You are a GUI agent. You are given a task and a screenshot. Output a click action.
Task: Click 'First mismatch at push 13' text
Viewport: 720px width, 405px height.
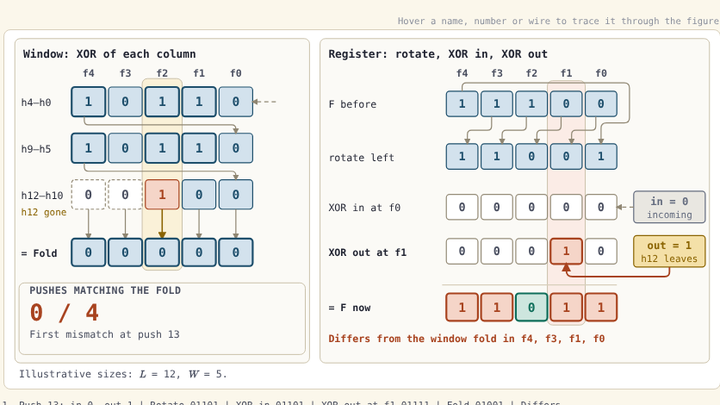tap(105, 334)
